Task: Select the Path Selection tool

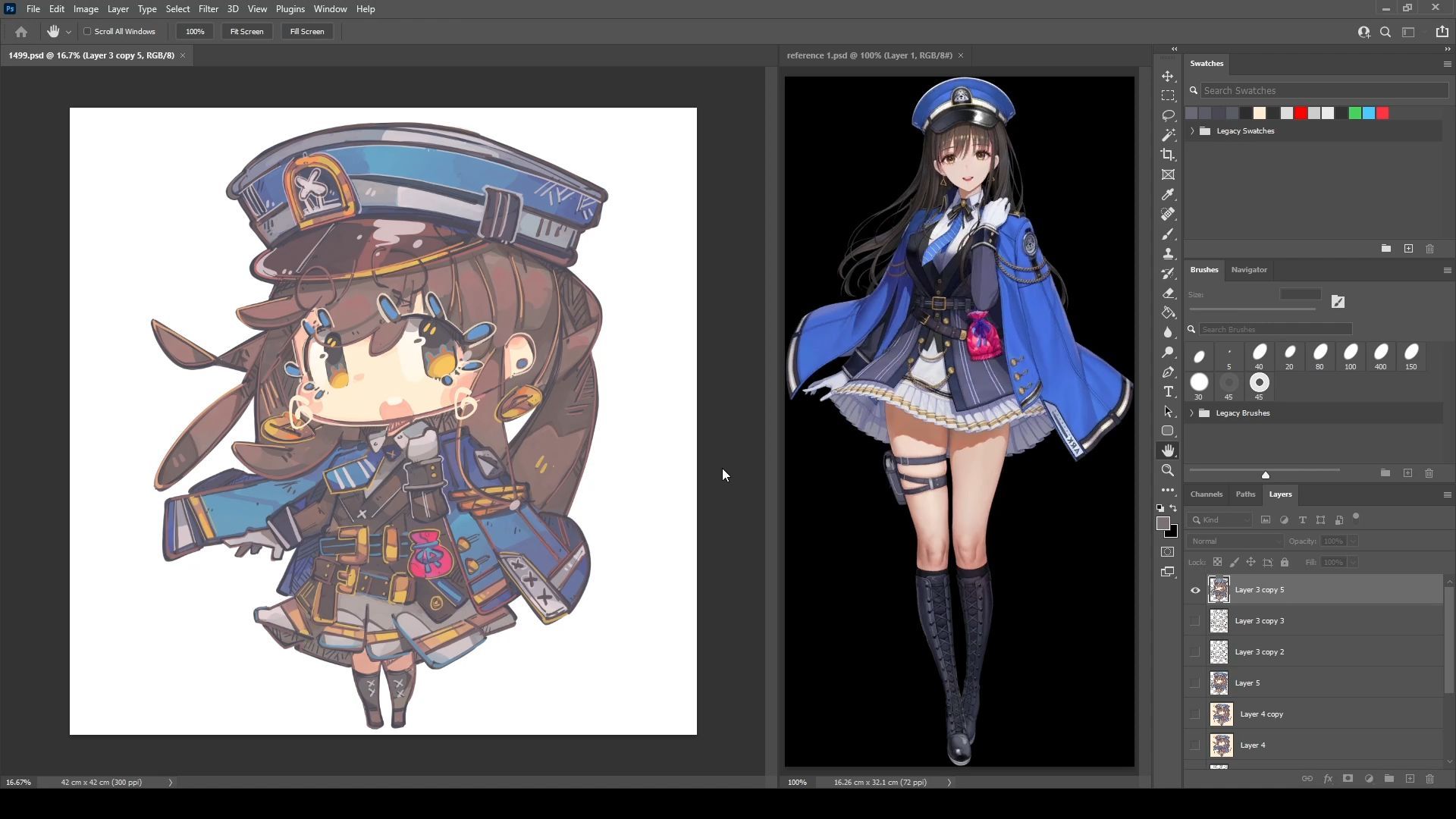Action: click(x=1168, y=412)
